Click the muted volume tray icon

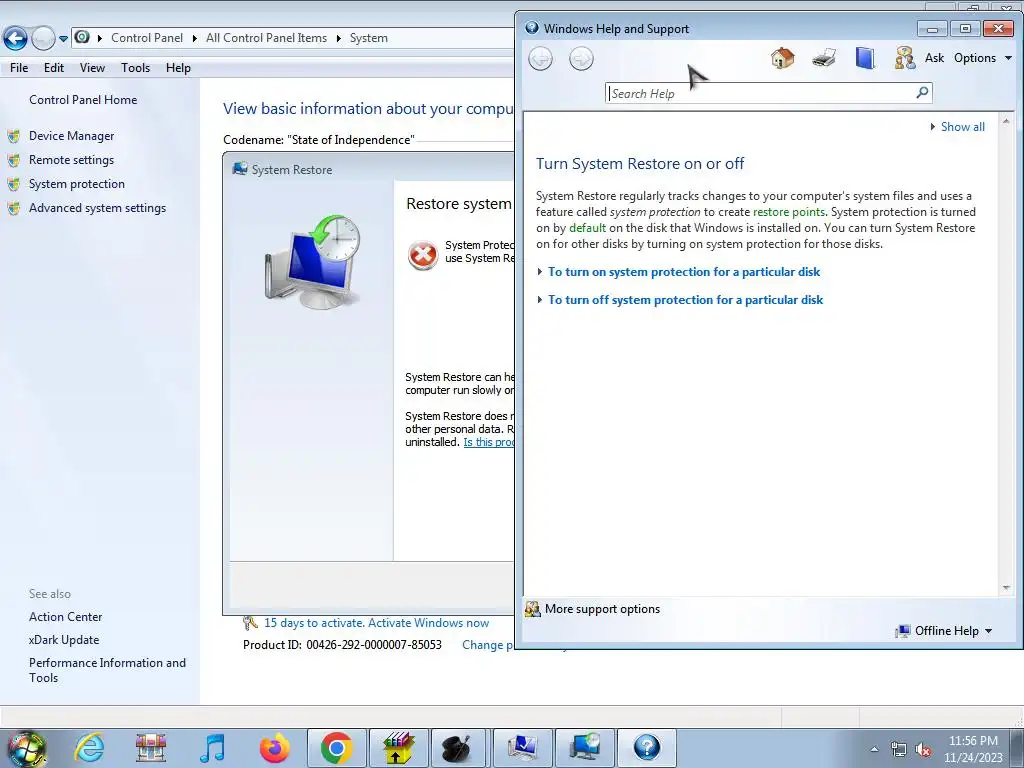(923, 750)
